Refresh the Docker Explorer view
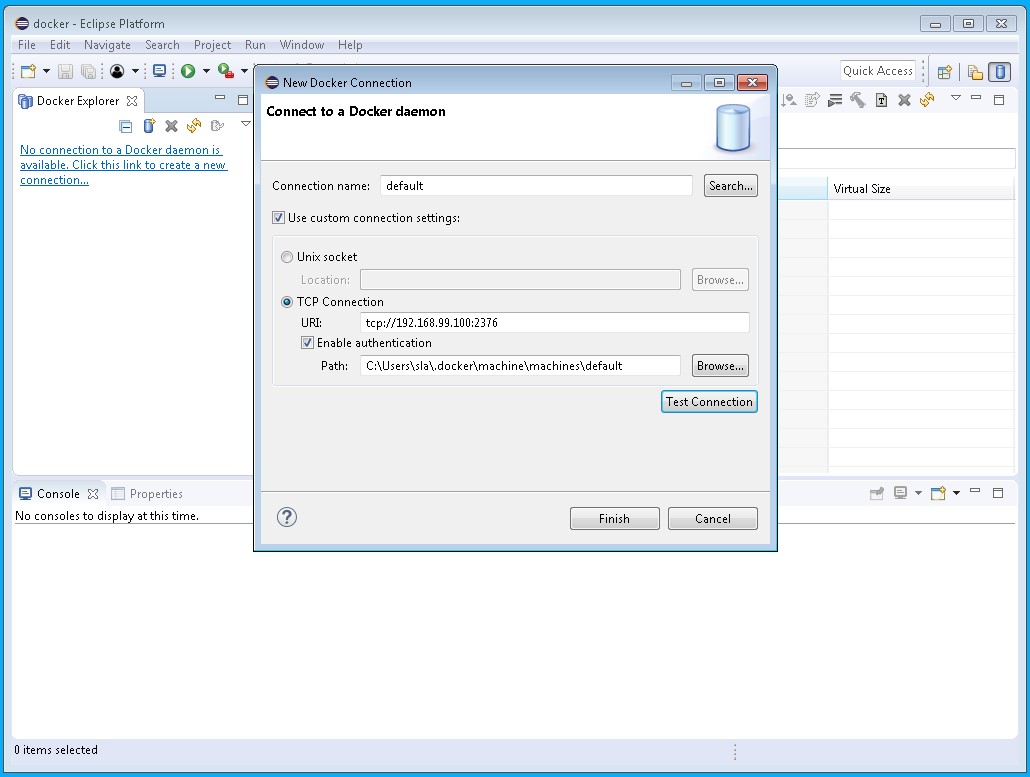Screen dimensions: 1030x777 [x=194, y=126]
